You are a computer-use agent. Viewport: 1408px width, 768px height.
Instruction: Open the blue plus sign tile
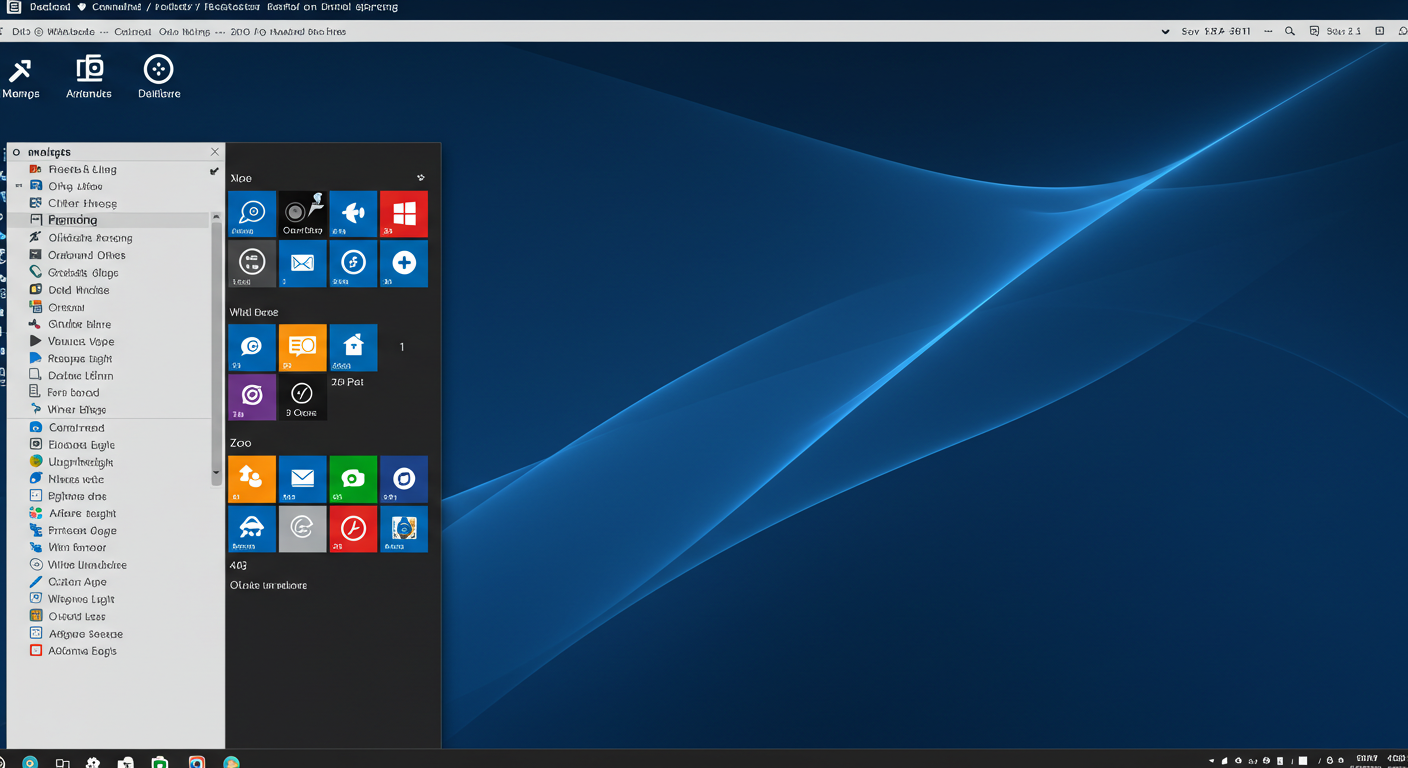(404, 263)
